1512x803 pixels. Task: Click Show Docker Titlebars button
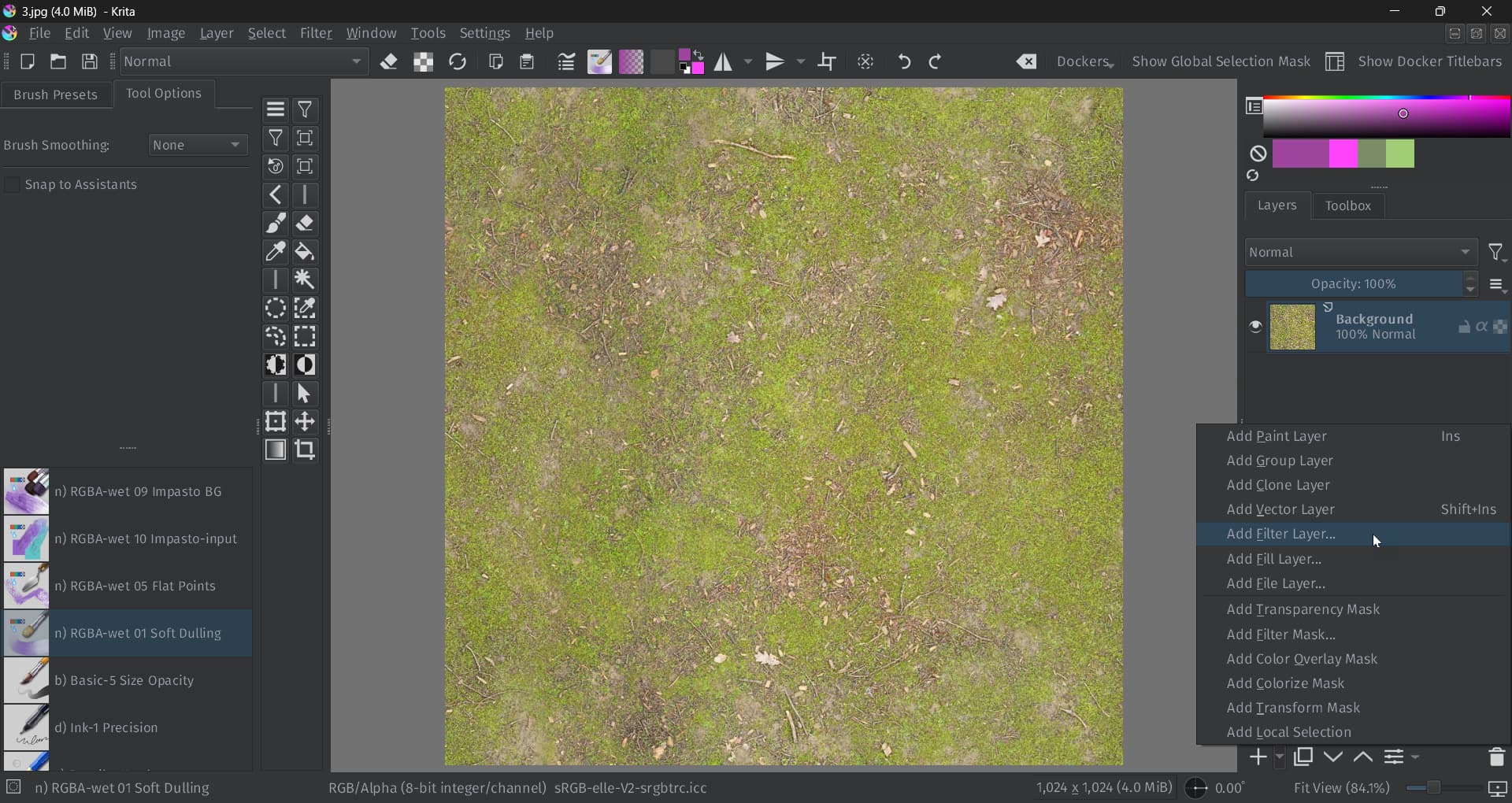tap(1414, 62)
